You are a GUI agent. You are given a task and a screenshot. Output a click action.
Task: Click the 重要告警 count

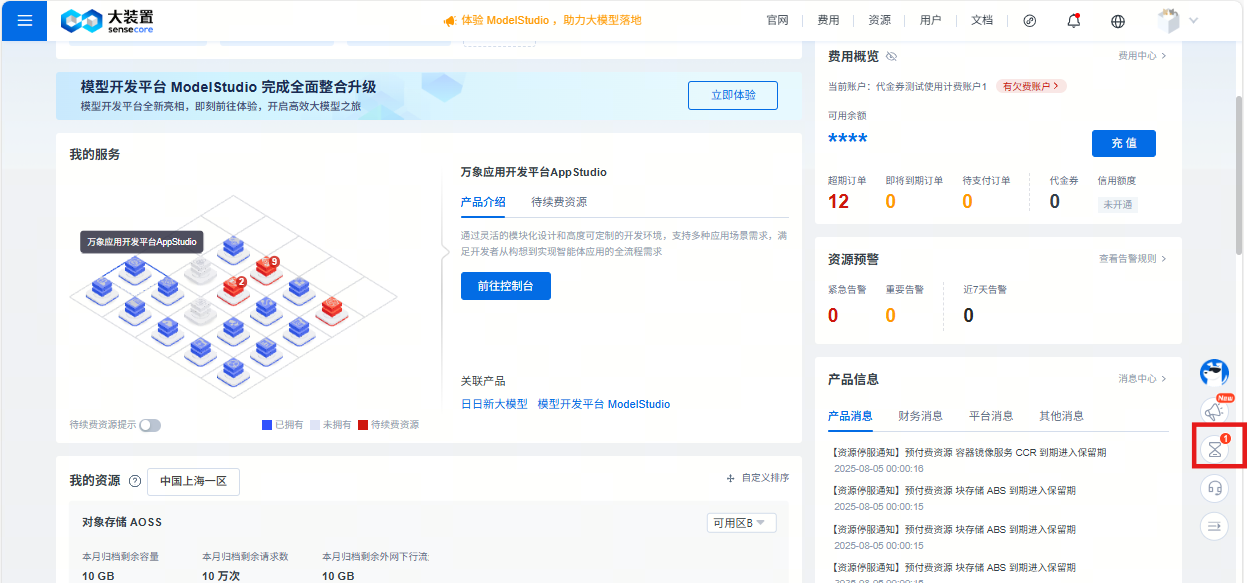pos(890,316)
